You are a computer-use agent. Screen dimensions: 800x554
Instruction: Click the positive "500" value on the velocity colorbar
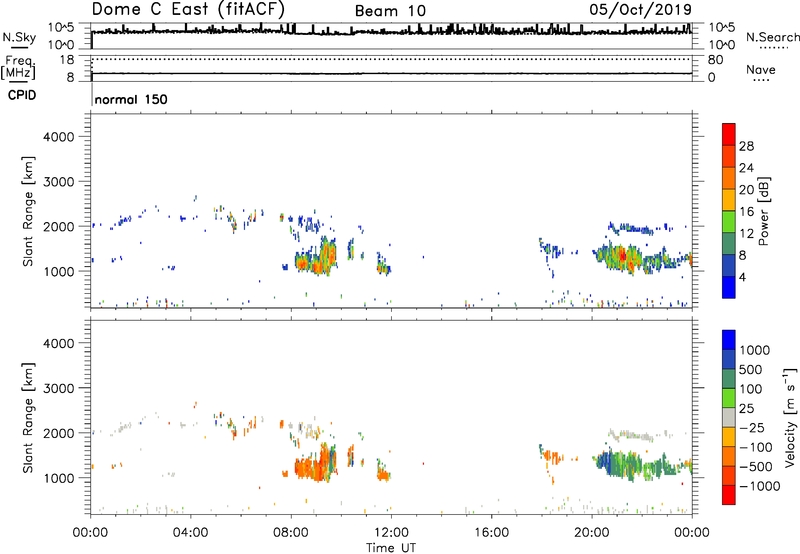(x=751, y=370)
